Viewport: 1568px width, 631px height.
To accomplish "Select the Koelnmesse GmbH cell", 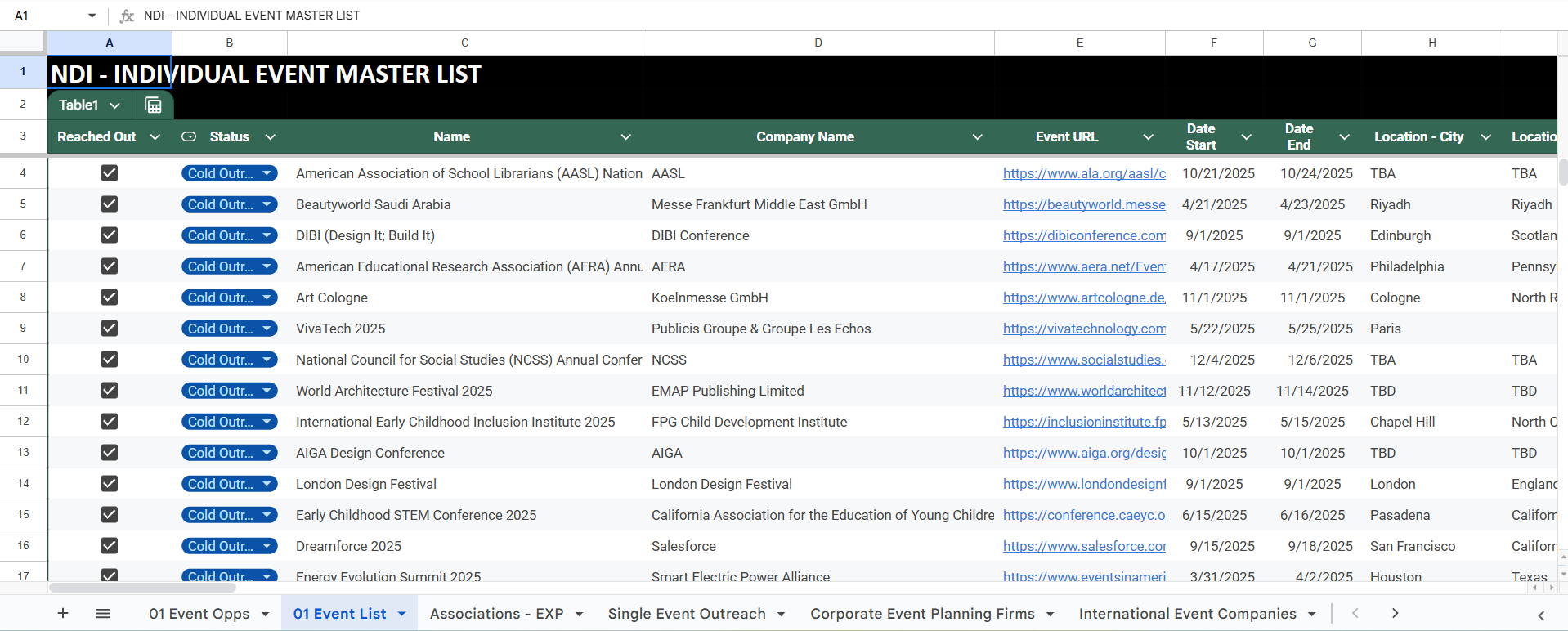I will pos(818,298).
